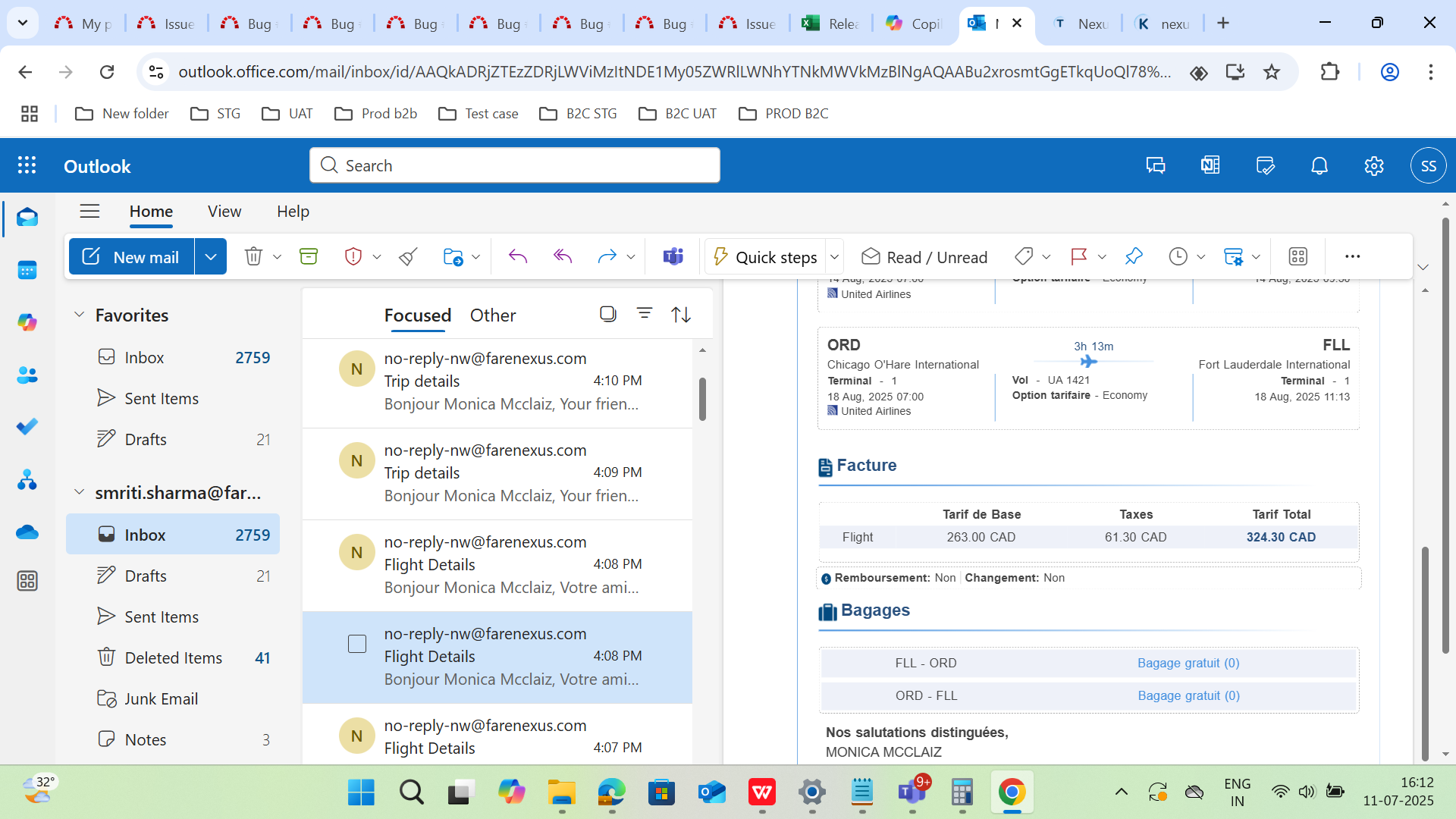Image resolution: width=1456 pixels, height=819 pixels.
Task: Click the reading pane scrollbar thumb
Action: pos(1425,652)
